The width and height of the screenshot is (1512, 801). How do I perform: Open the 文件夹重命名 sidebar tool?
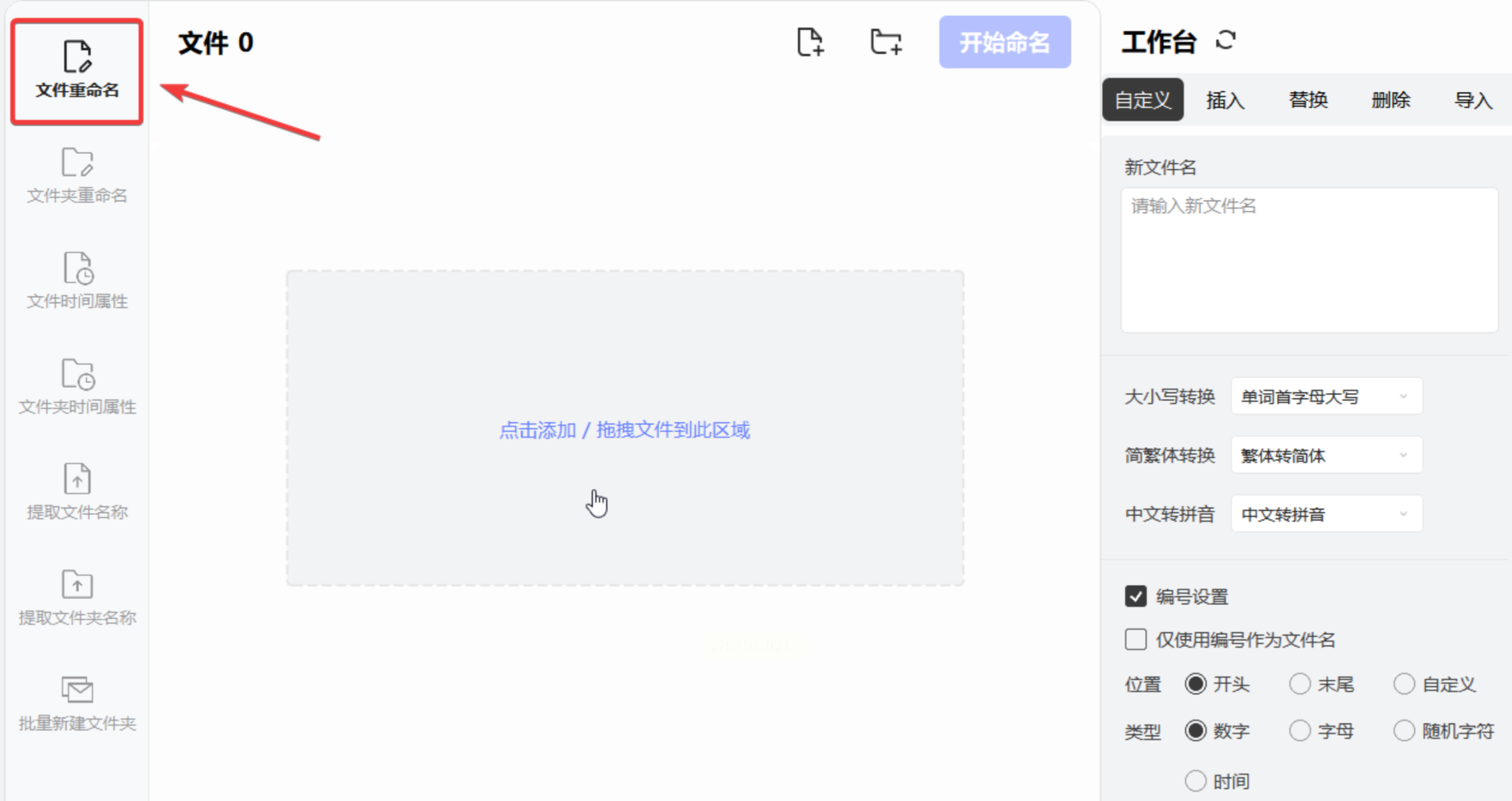(x=77, y=176)
